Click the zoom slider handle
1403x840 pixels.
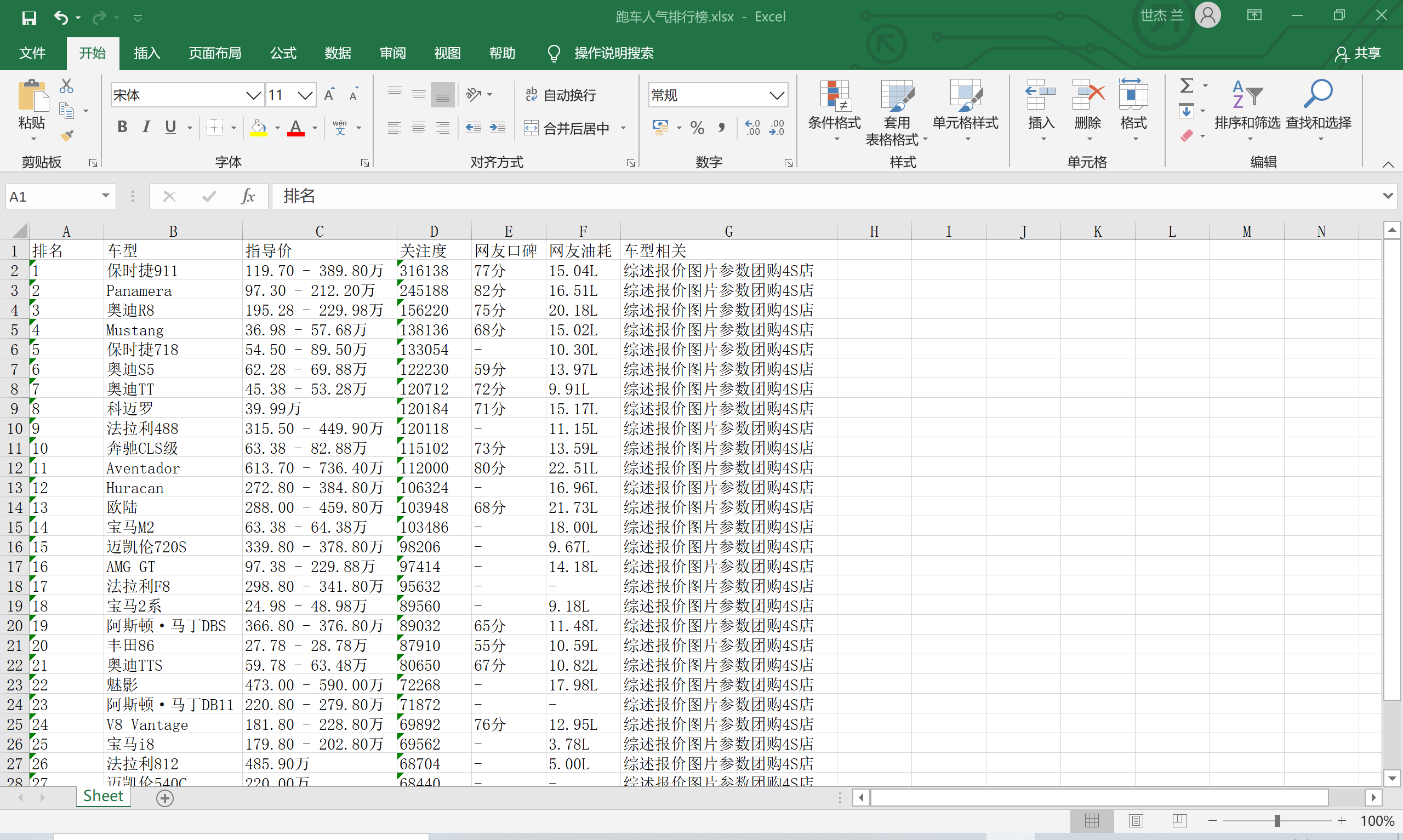(x=1277, y=821)
